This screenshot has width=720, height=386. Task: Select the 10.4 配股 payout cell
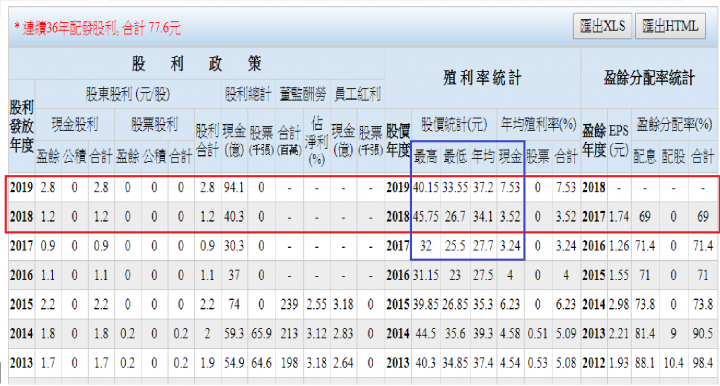[673, 363]
